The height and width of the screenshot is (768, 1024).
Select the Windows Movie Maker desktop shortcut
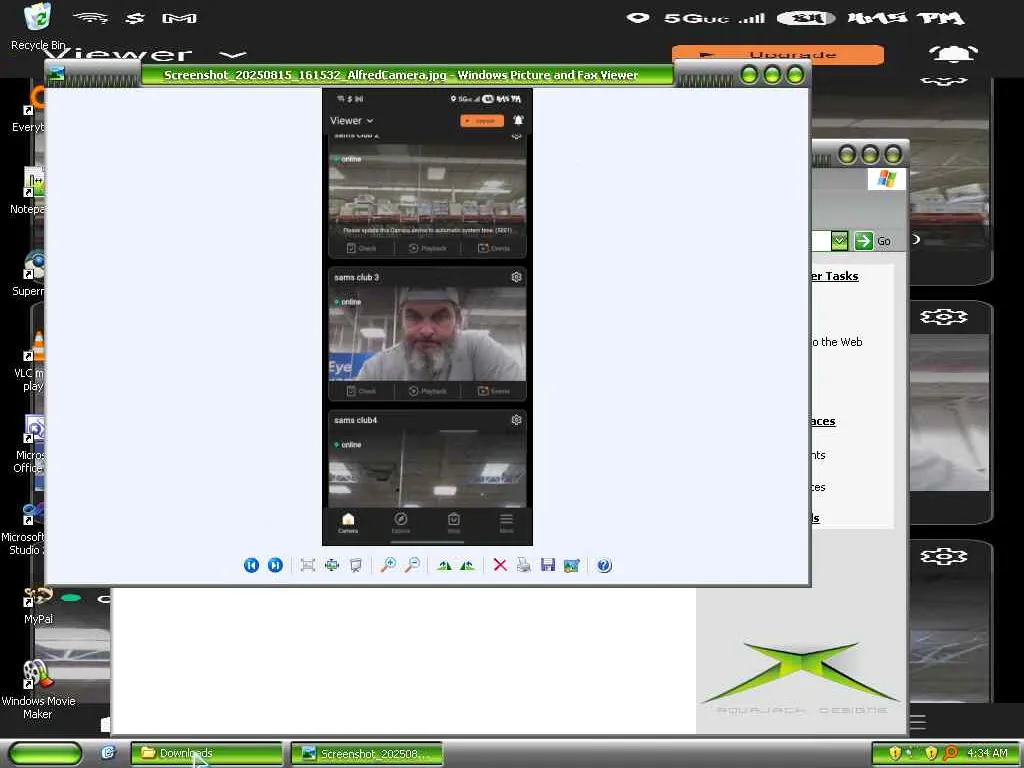click(x=38, y=690)
